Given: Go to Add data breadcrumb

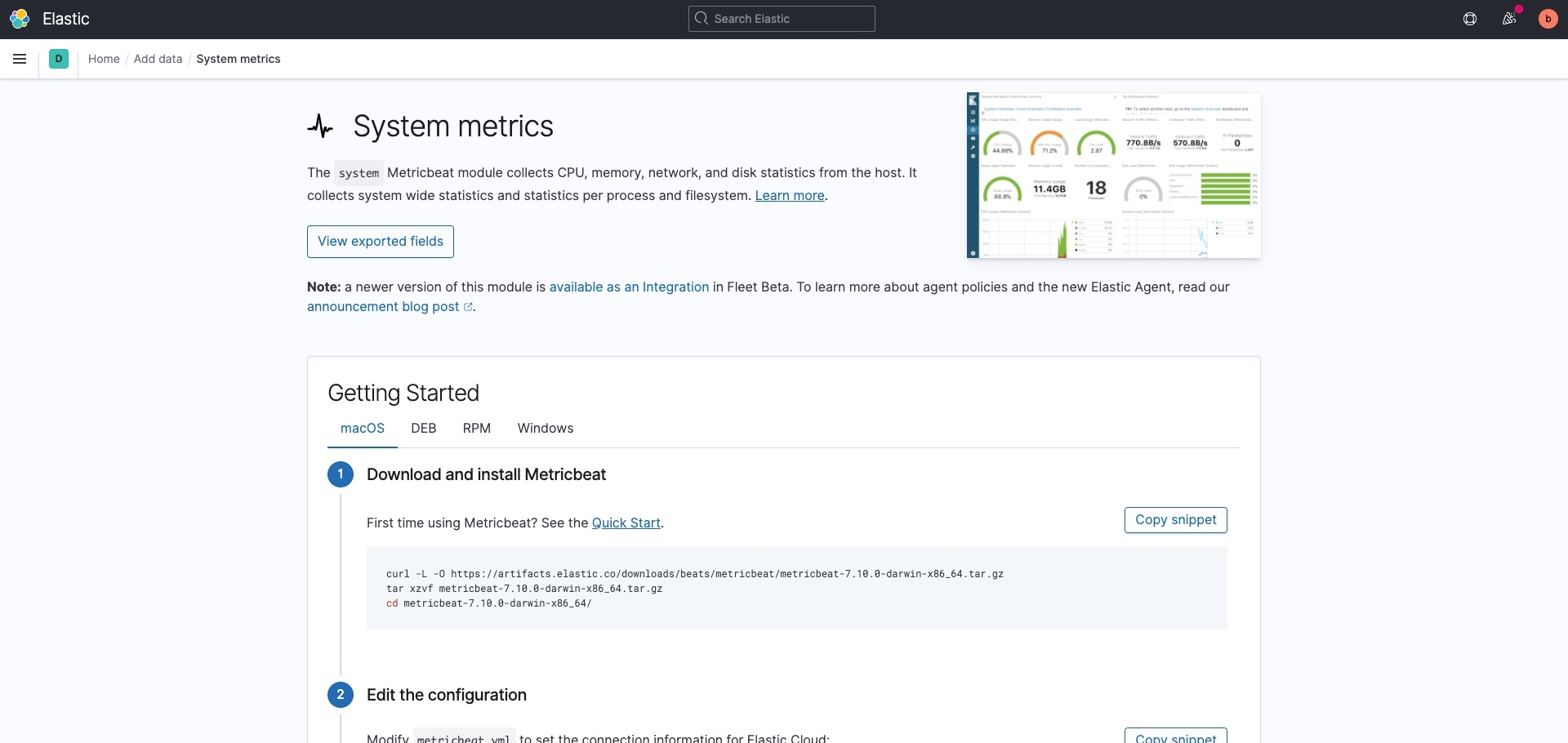Looking at the screenshot, I should pyautogui.click(x=158, y=59).
